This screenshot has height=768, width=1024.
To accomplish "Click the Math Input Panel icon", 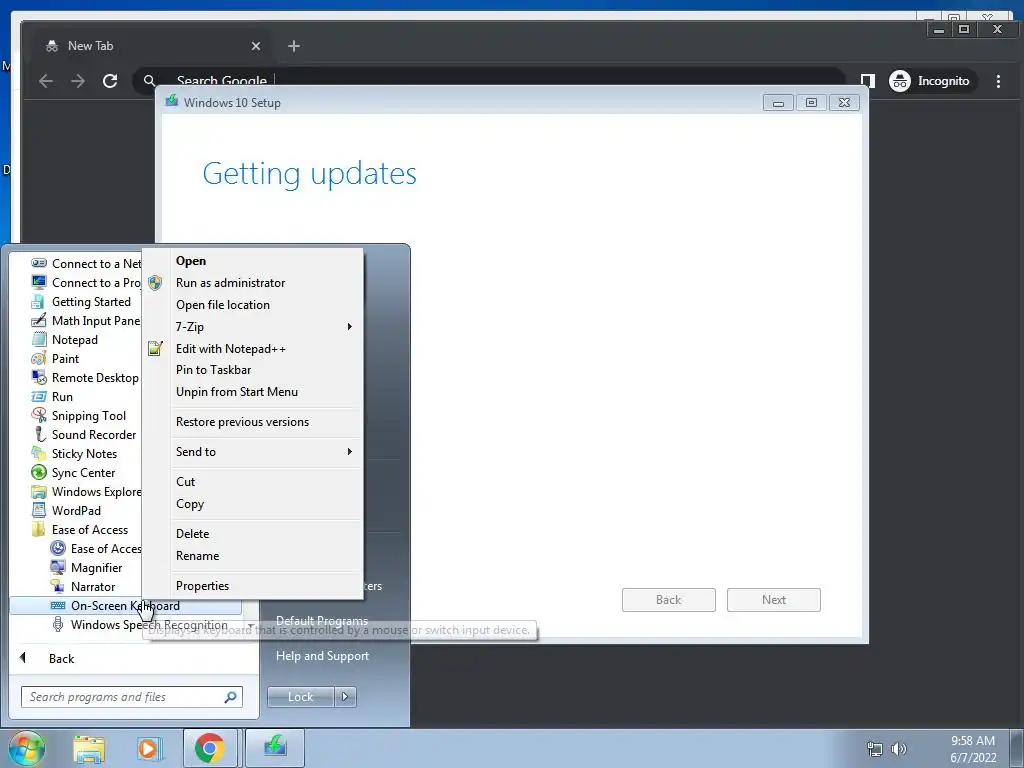I will point(39,321).
